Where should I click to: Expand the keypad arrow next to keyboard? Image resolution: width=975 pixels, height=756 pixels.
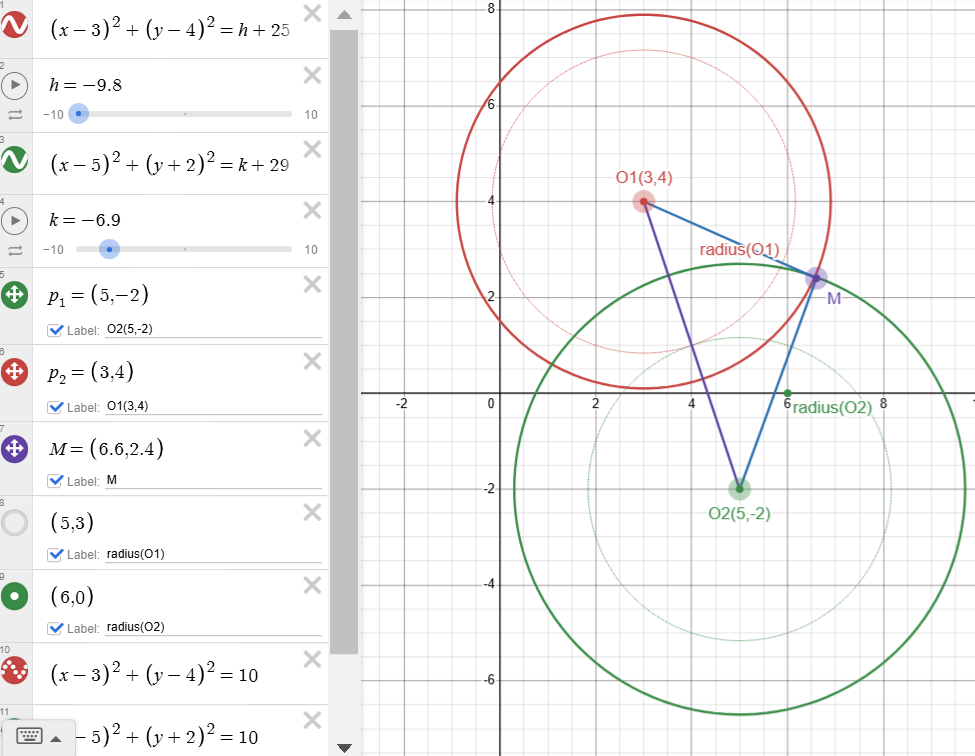tap(56, 738)
